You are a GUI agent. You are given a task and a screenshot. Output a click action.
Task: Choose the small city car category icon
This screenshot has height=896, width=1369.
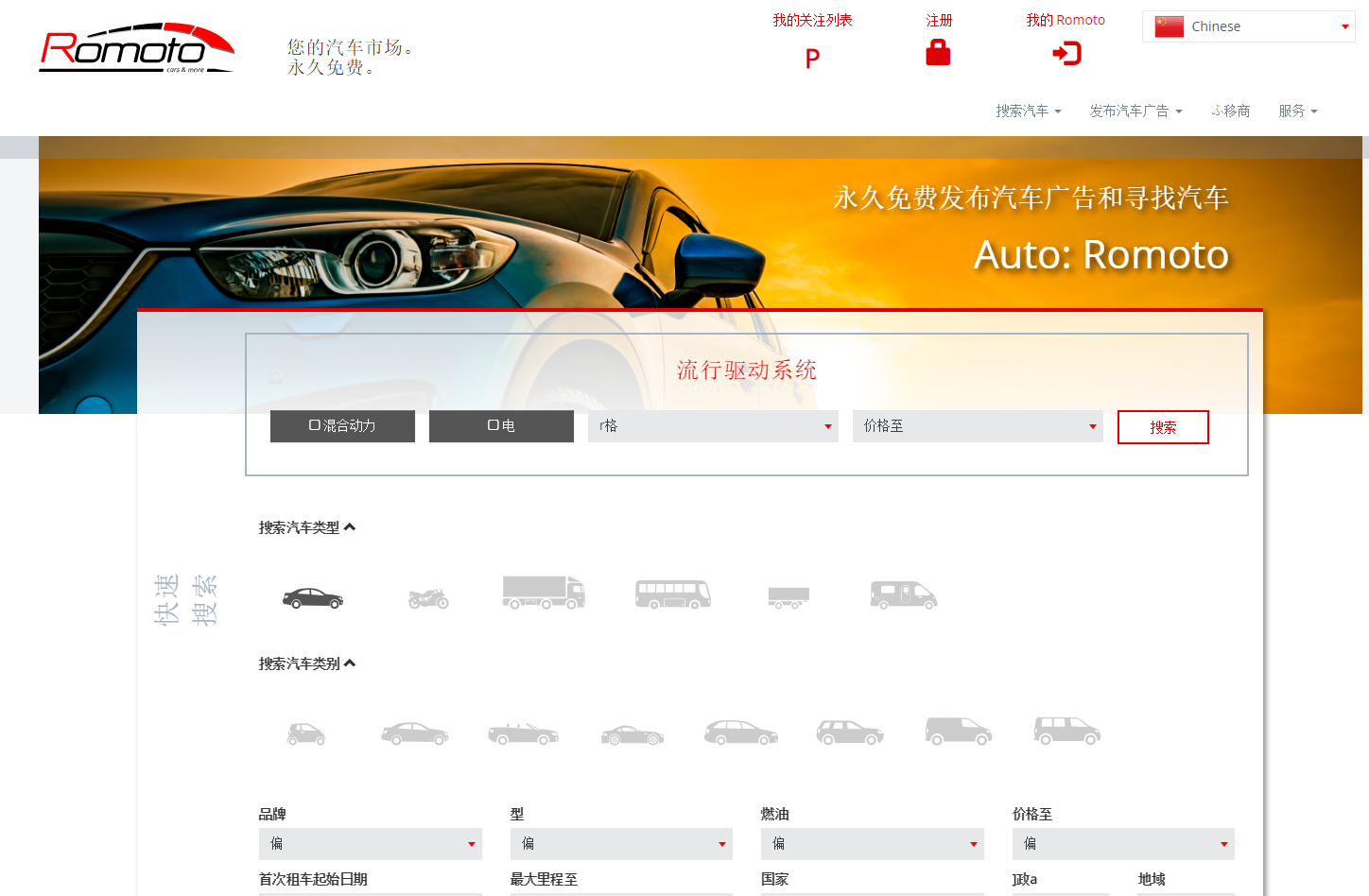[x=306, y=733]
